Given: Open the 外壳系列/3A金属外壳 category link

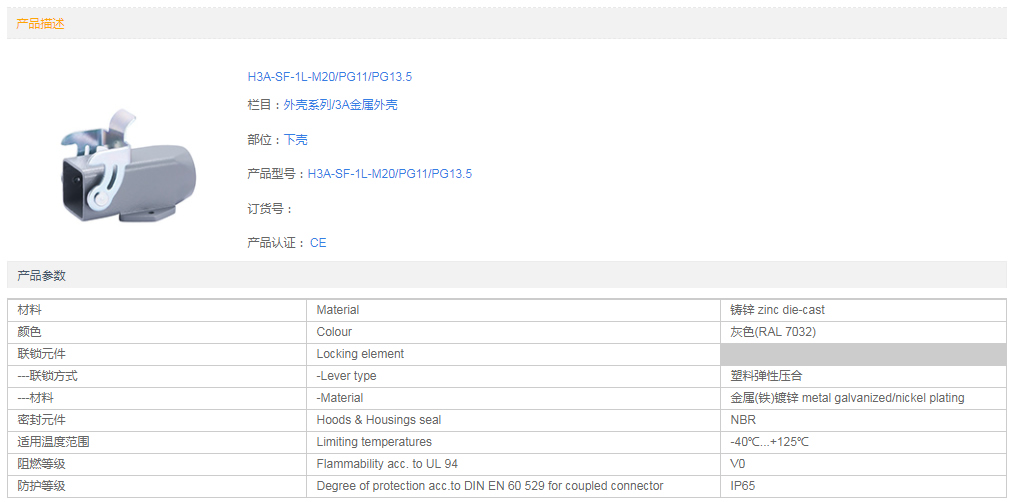Looking at the screenshot, I should click(x=340, y=105).
